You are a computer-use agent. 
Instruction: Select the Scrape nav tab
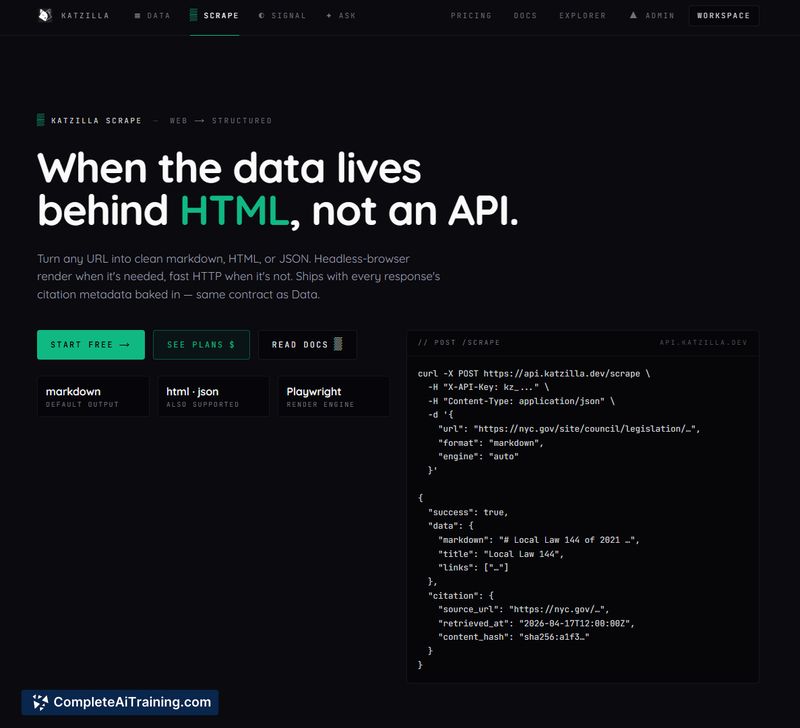coord(214,16)
